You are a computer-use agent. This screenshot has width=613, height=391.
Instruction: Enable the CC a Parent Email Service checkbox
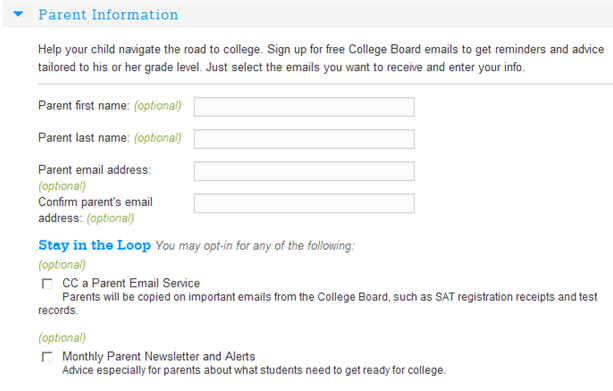coord(47,283)
